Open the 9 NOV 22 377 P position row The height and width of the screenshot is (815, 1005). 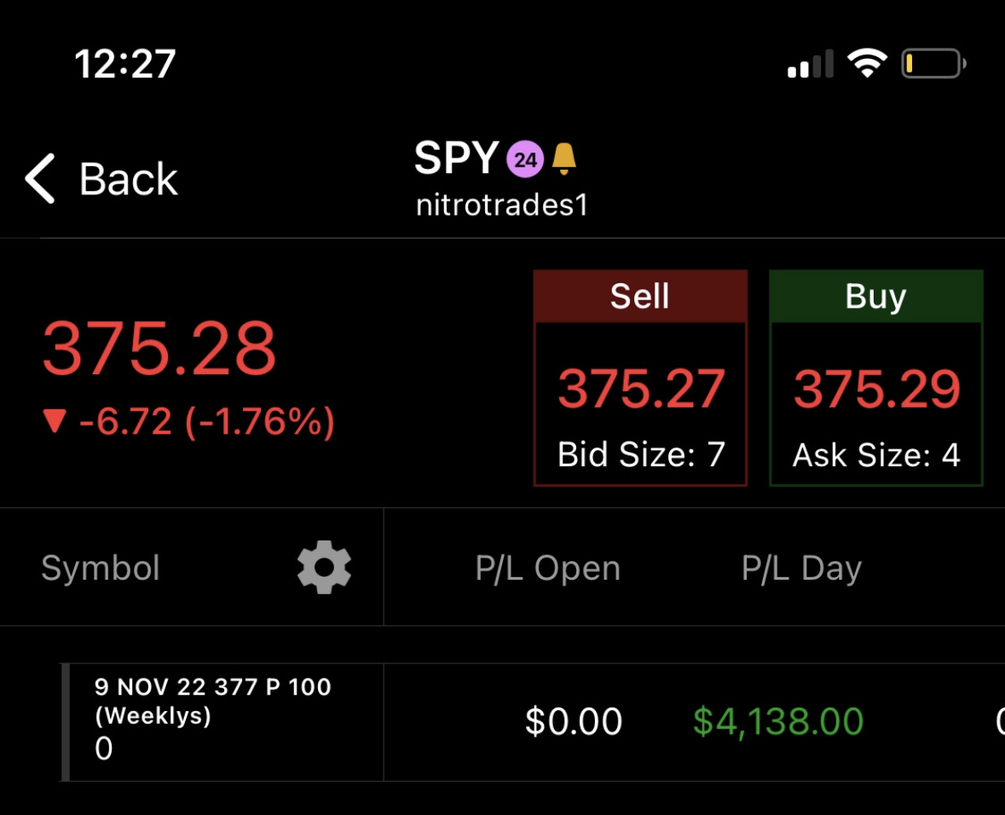point(212,720)
